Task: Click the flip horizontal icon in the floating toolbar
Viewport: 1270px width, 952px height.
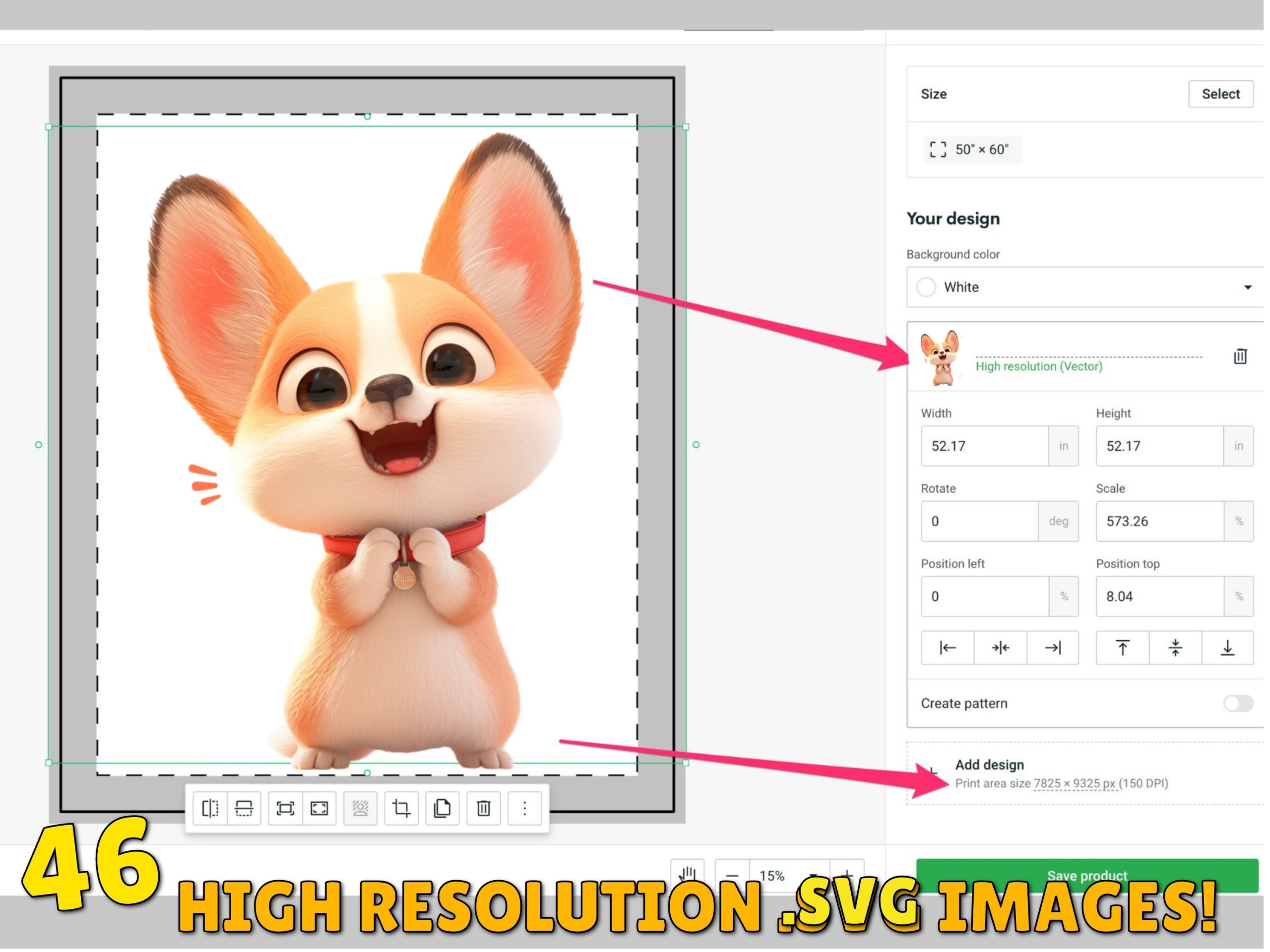Action: (210, 810)
